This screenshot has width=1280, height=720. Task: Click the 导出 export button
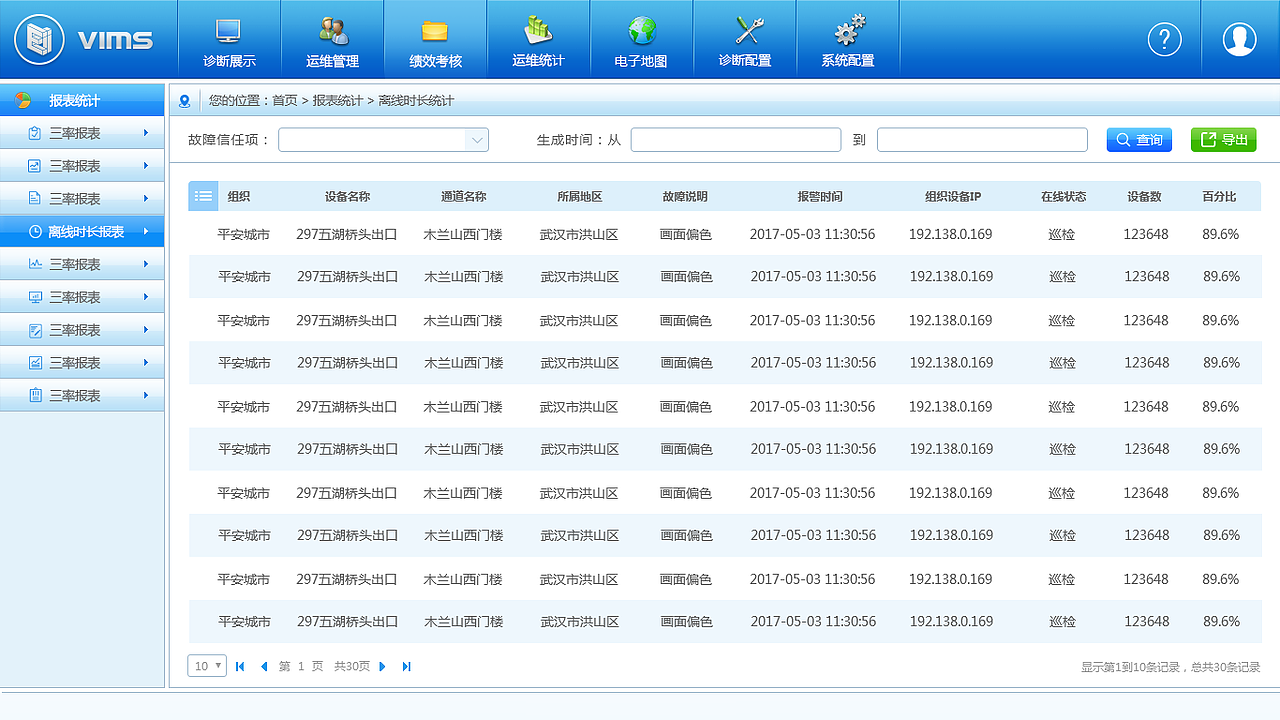(x=1222, y=139)
